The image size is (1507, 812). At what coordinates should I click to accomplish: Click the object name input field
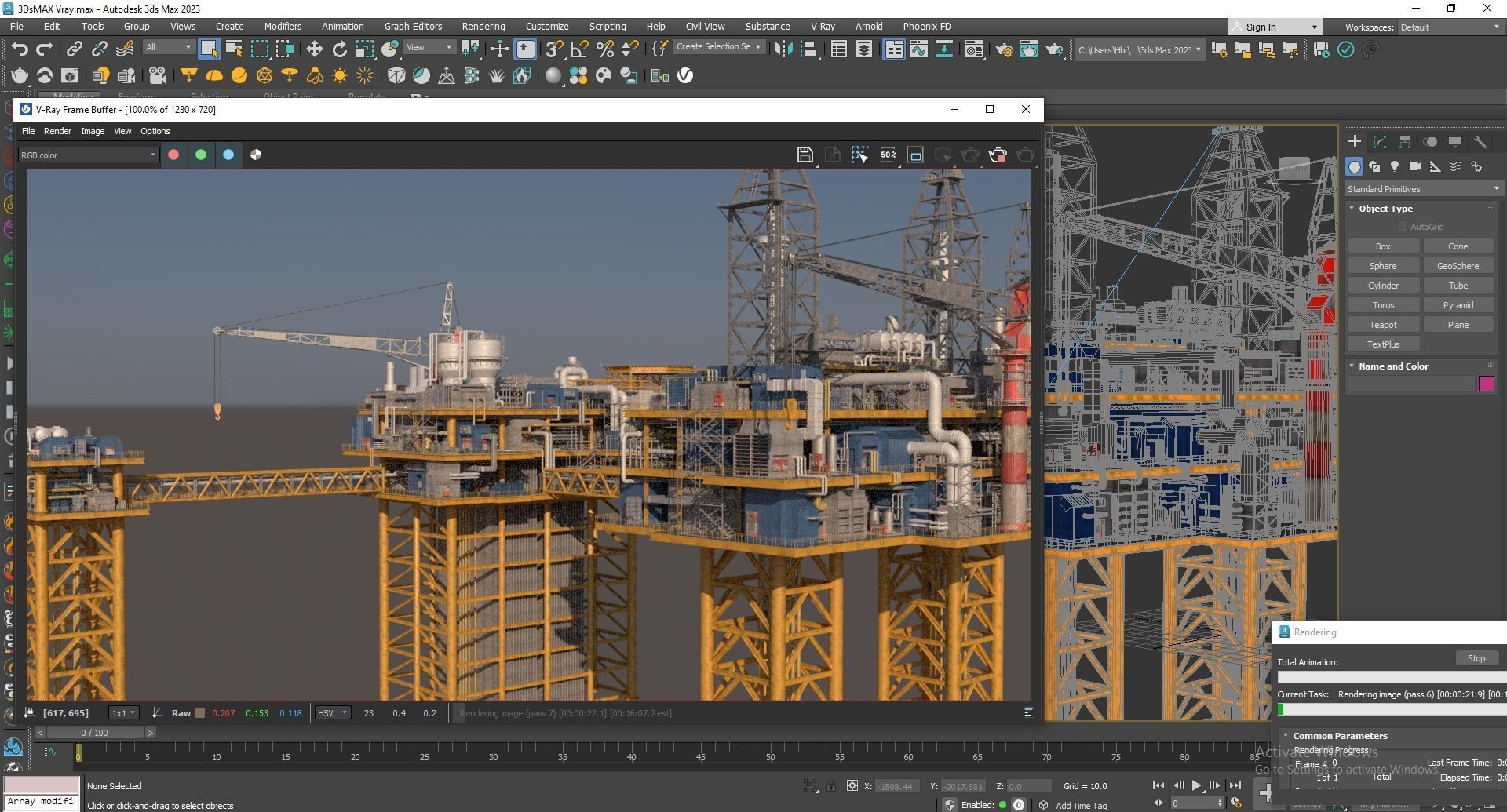point(1411,384)
